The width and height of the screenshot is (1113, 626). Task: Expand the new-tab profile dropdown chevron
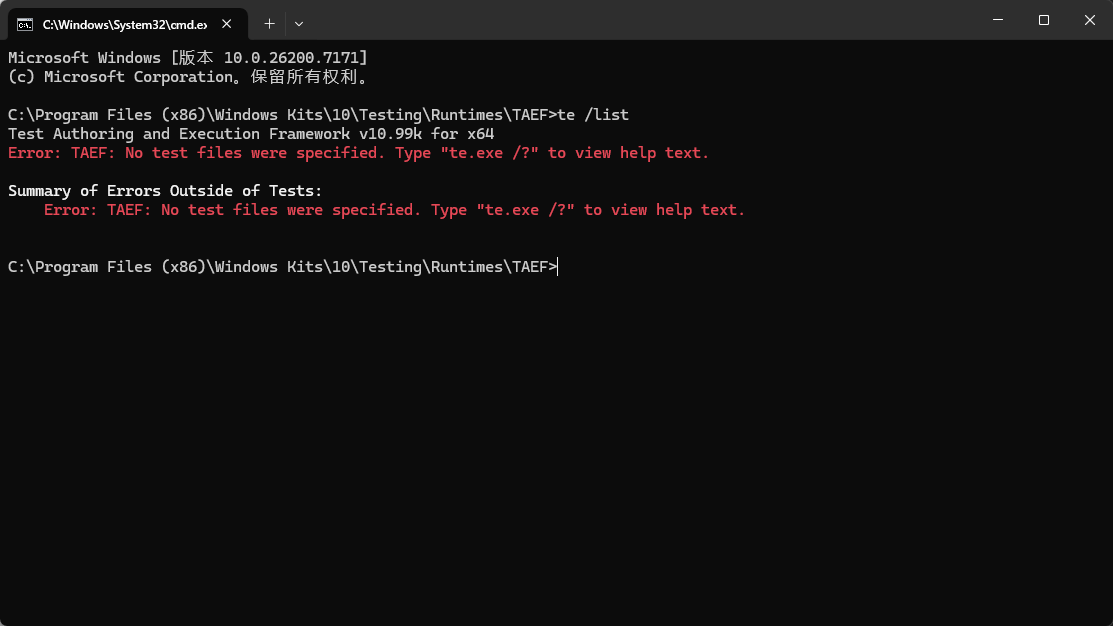pos(299,24)
